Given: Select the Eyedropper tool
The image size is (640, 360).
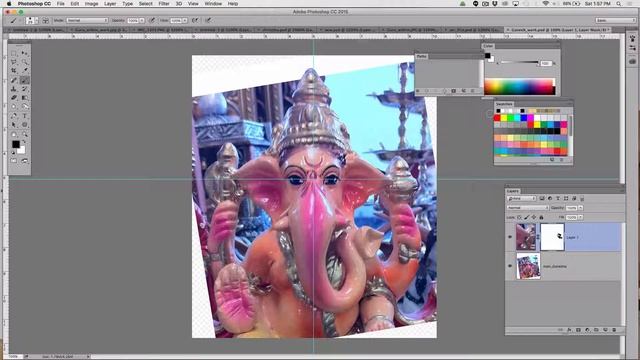Looking at the screenshot, I should [x=24, y=71].
